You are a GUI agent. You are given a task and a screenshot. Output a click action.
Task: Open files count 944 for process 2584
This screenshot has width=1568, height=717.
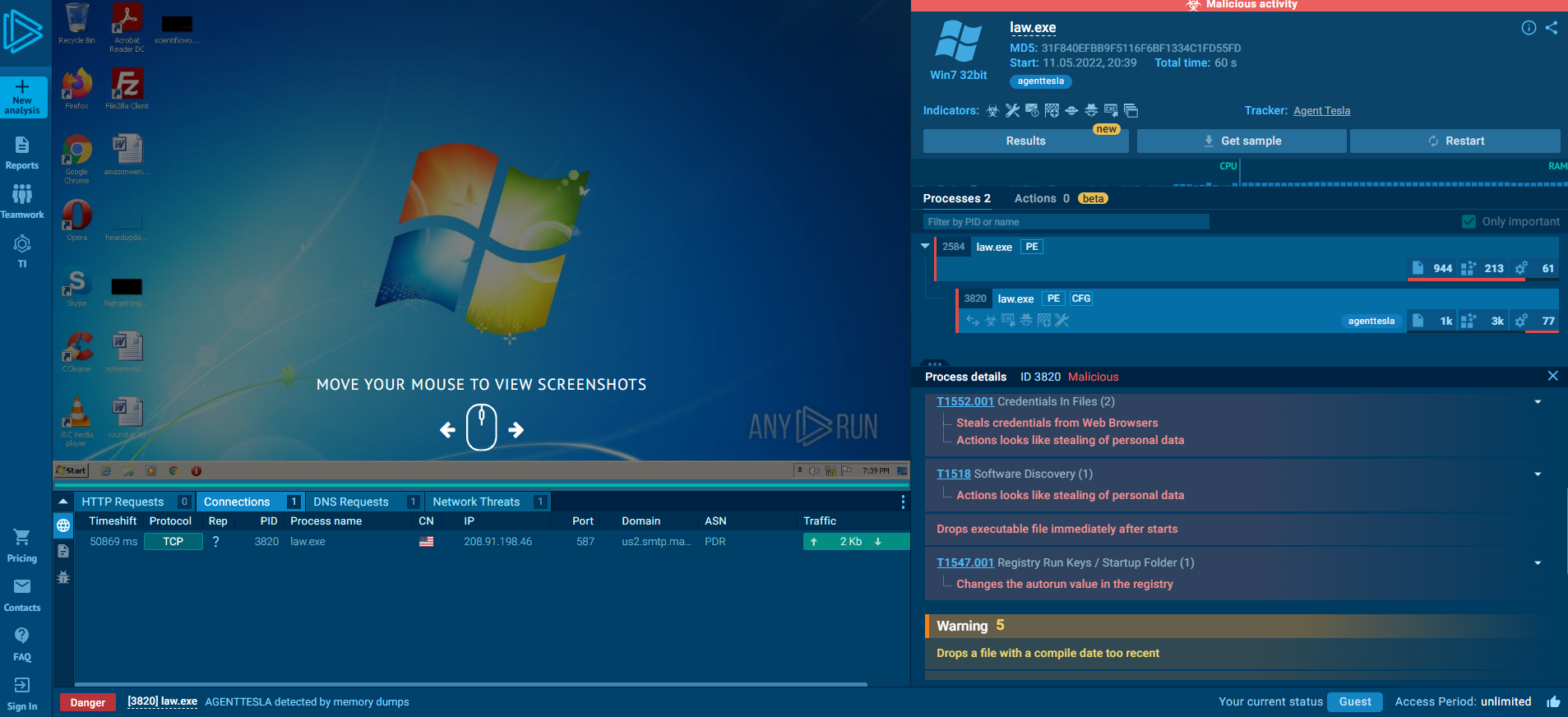(1432, 268)
